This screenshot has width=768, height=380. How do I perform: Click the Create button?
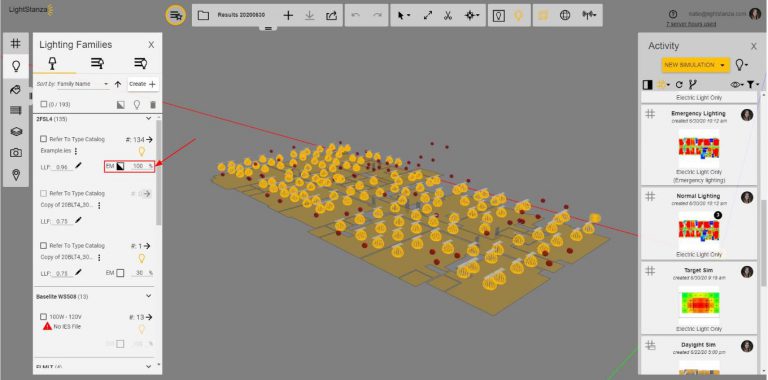click(x=143, y=84)
